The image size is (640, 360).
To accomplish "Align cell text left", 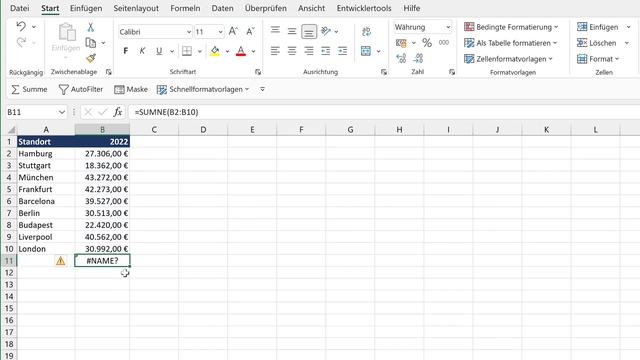I will click(275, 51).
